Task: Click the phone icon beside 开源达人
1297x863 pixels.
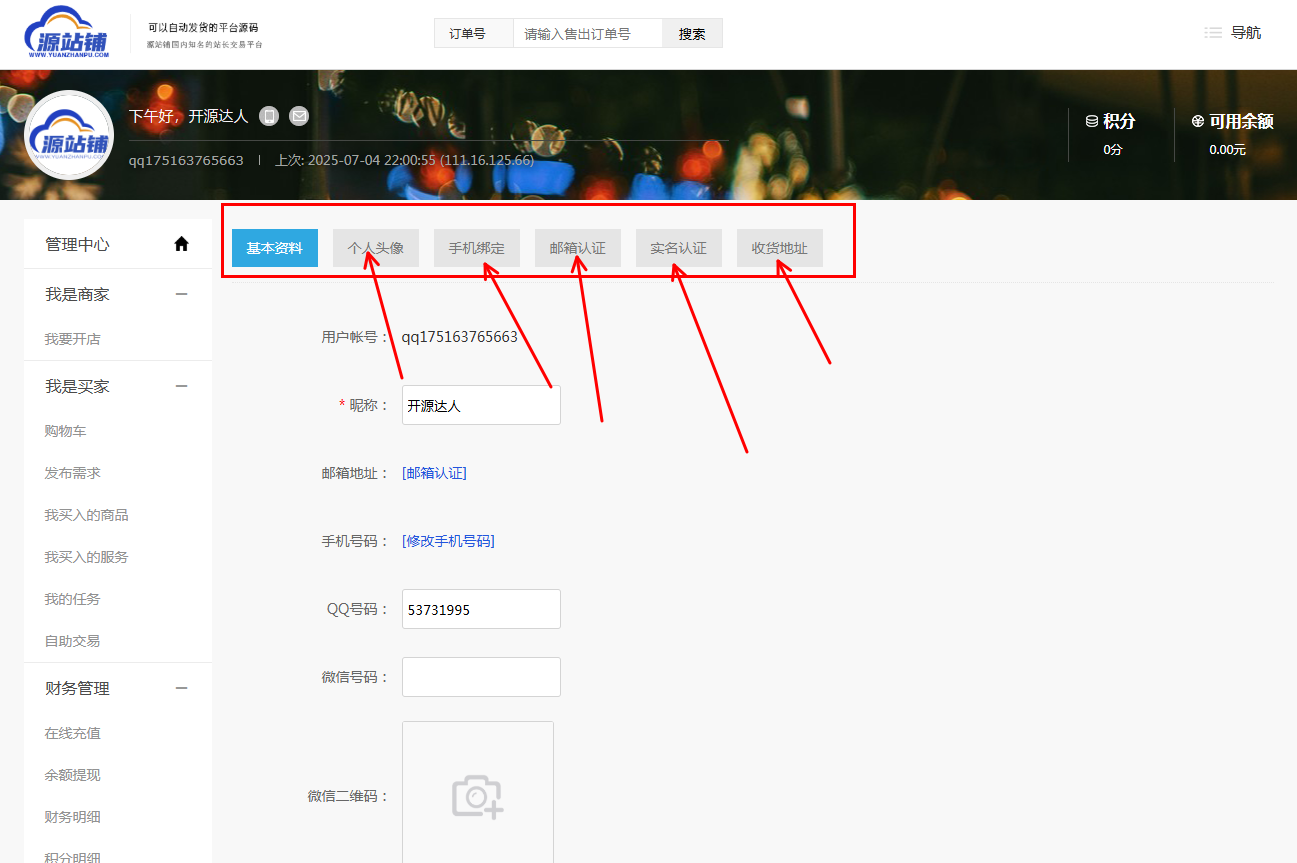Action: (269, 116)
